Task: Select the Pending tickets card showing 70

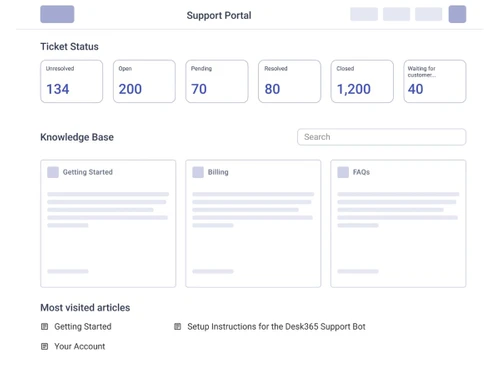Action: (x=217, y=81)
